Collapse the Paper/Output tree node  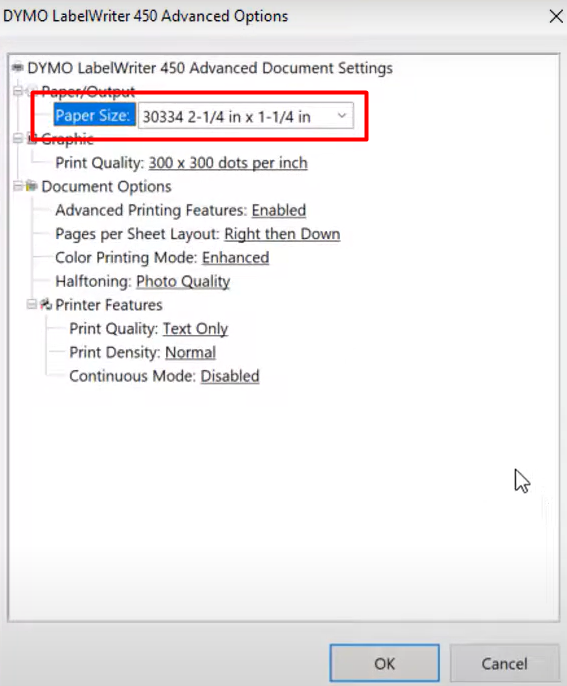pos(18,91)
